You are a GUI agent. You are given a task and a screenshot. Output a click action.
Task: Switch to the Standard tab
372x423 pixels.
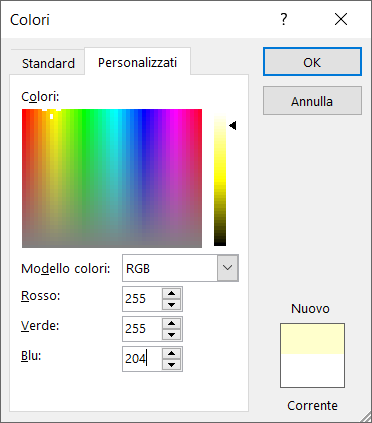[48, 63]
